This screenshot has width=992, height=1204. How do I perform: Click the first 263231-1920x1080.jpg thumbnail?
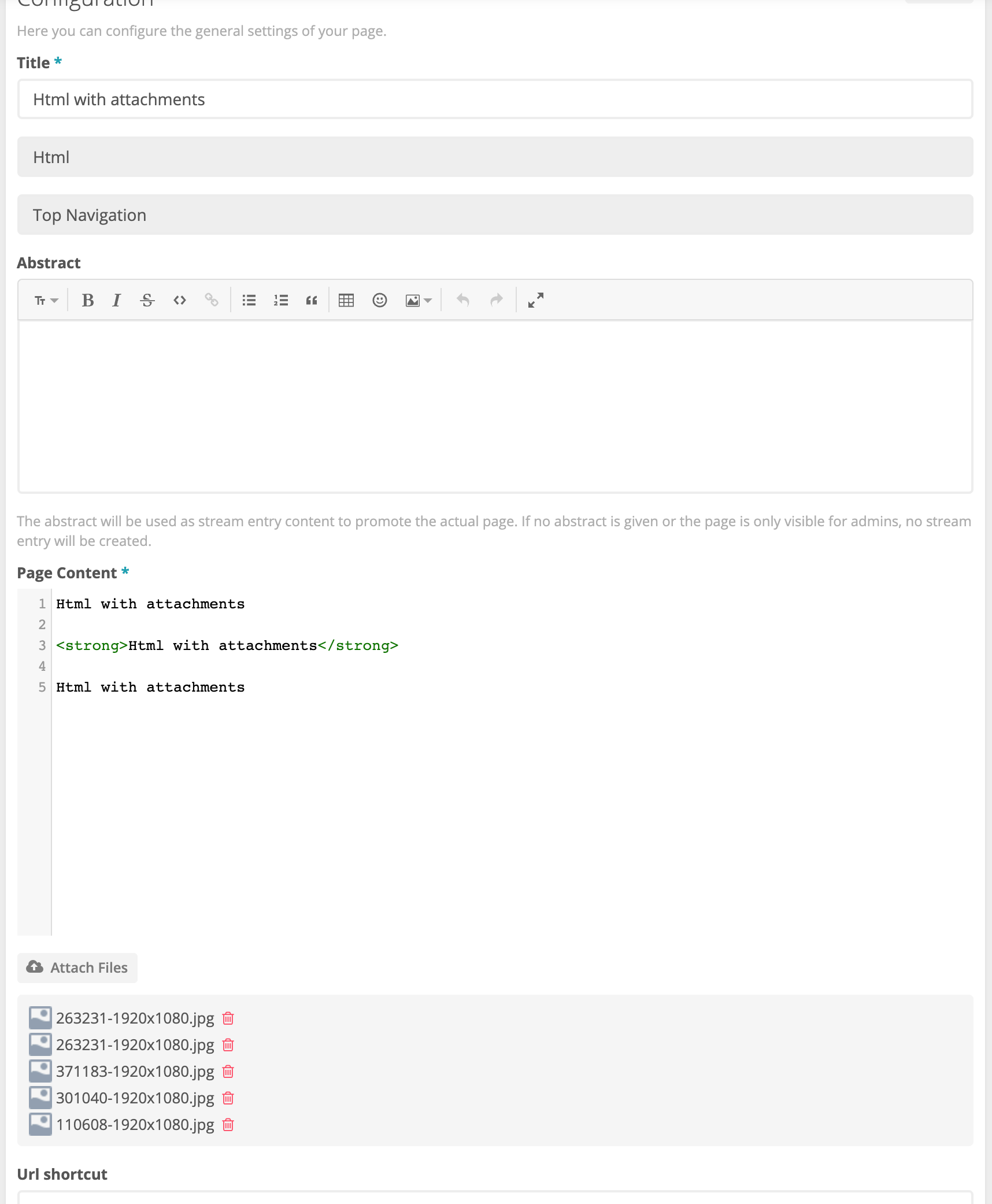pyautogui.click(x=39, y=1018)
